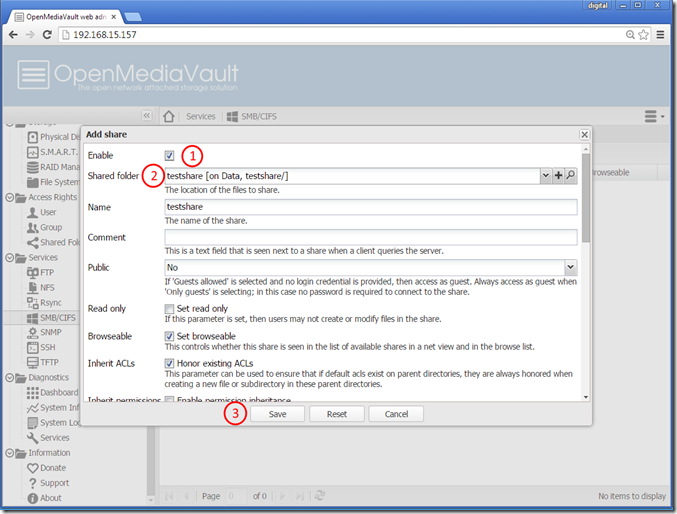Open S.M.A.R.T. in sidebar
The height and width of the screenshot is (514, 677).
(x=53, y=152)
